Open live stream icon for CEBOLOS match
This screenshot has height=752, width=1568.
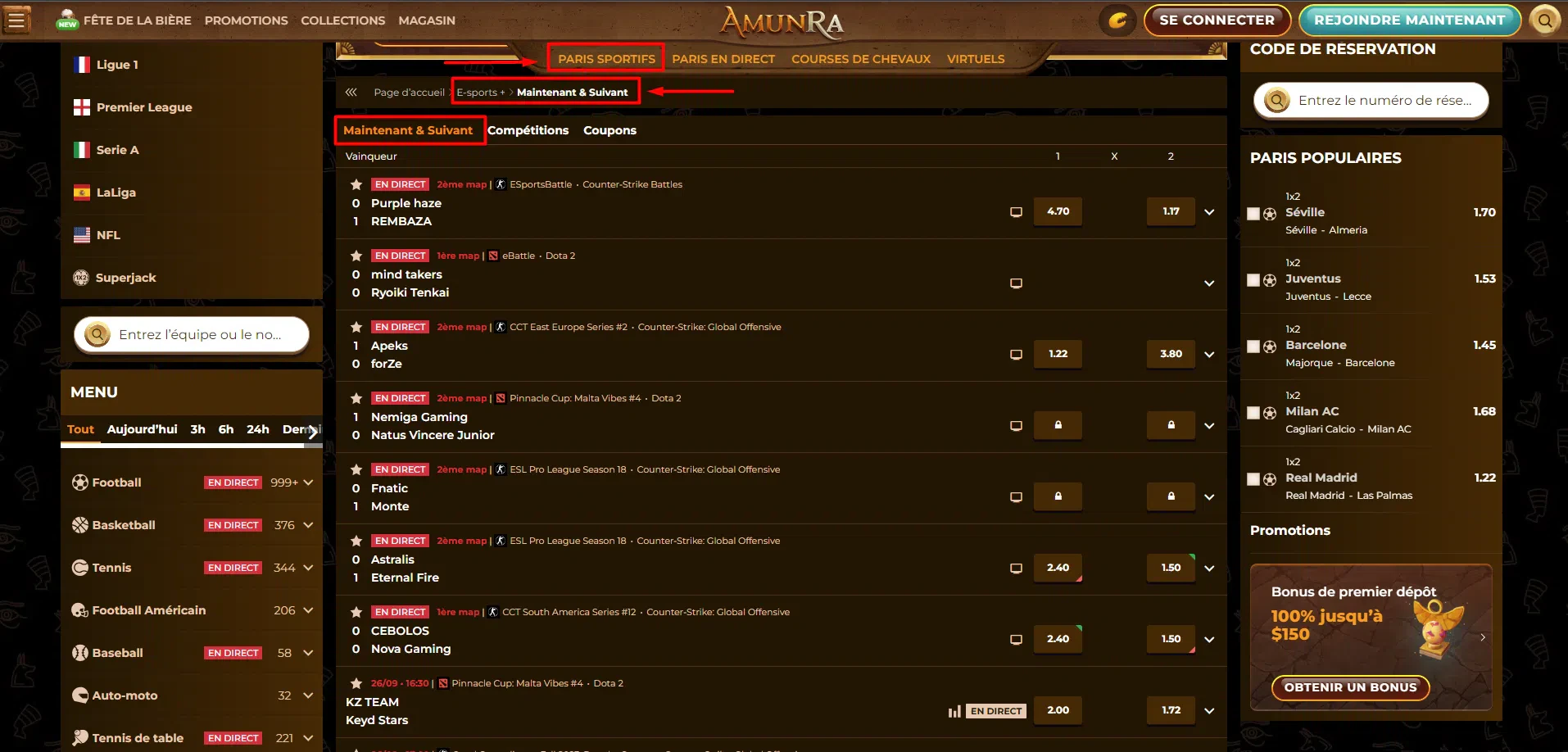(x=1016, y=640)
